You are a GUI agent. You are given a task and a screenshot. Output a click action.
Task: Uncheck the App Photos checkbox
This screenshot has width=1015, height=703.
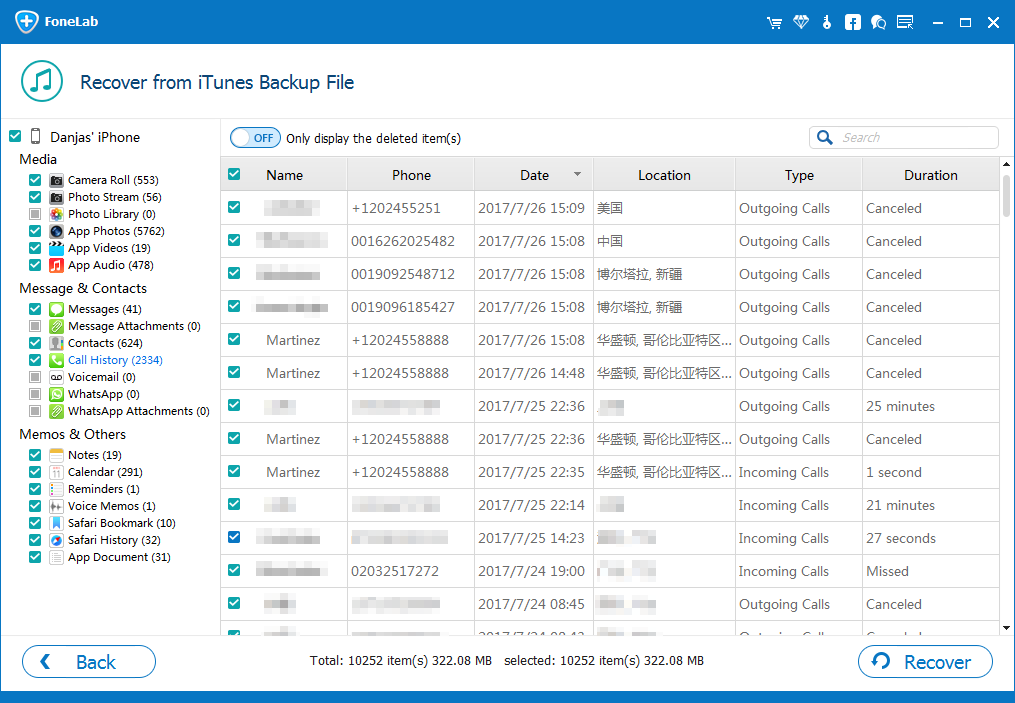pos(35,231)
